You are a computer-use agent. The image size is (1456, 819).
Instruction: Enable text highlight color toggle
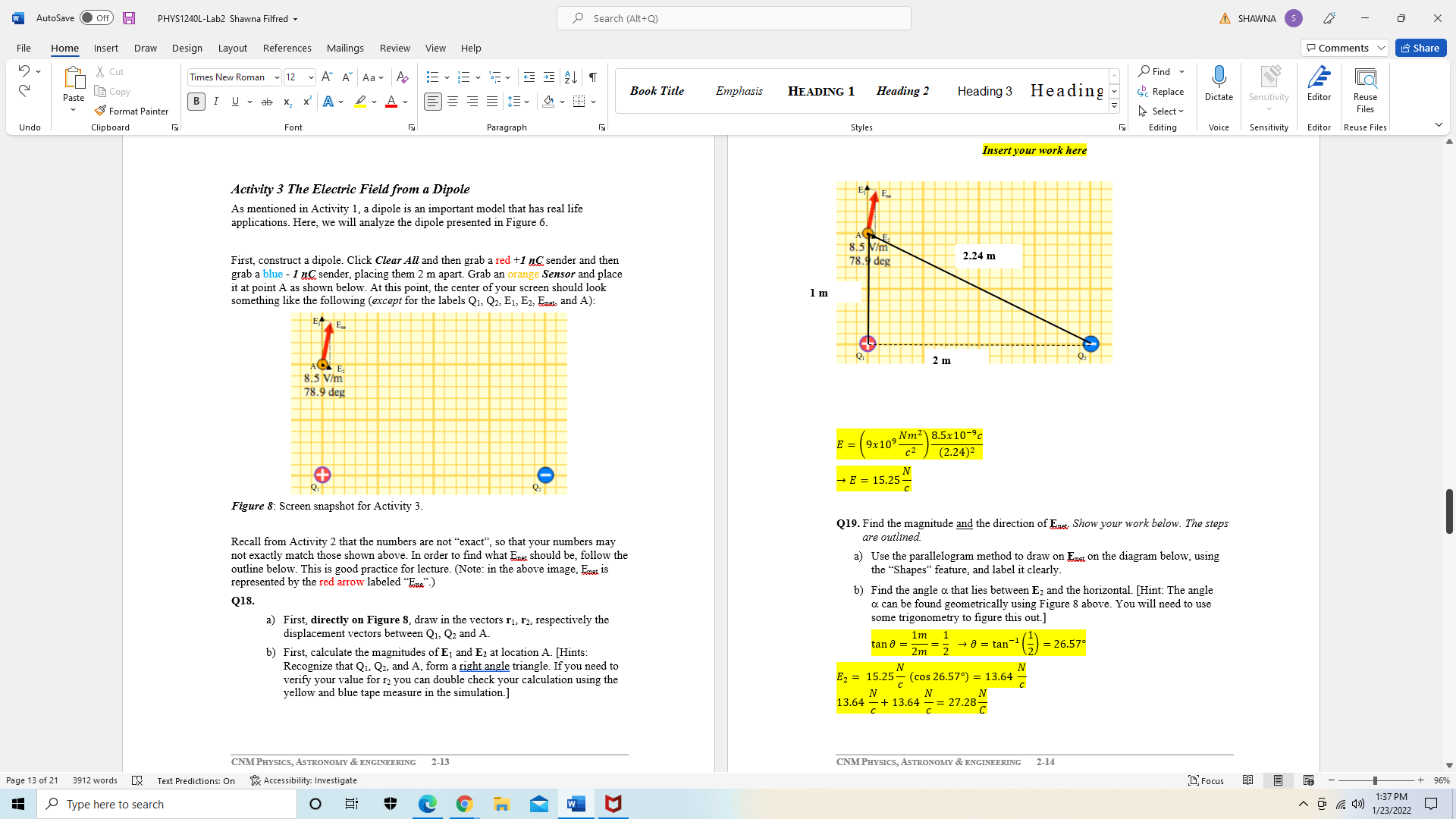point(360,101)
